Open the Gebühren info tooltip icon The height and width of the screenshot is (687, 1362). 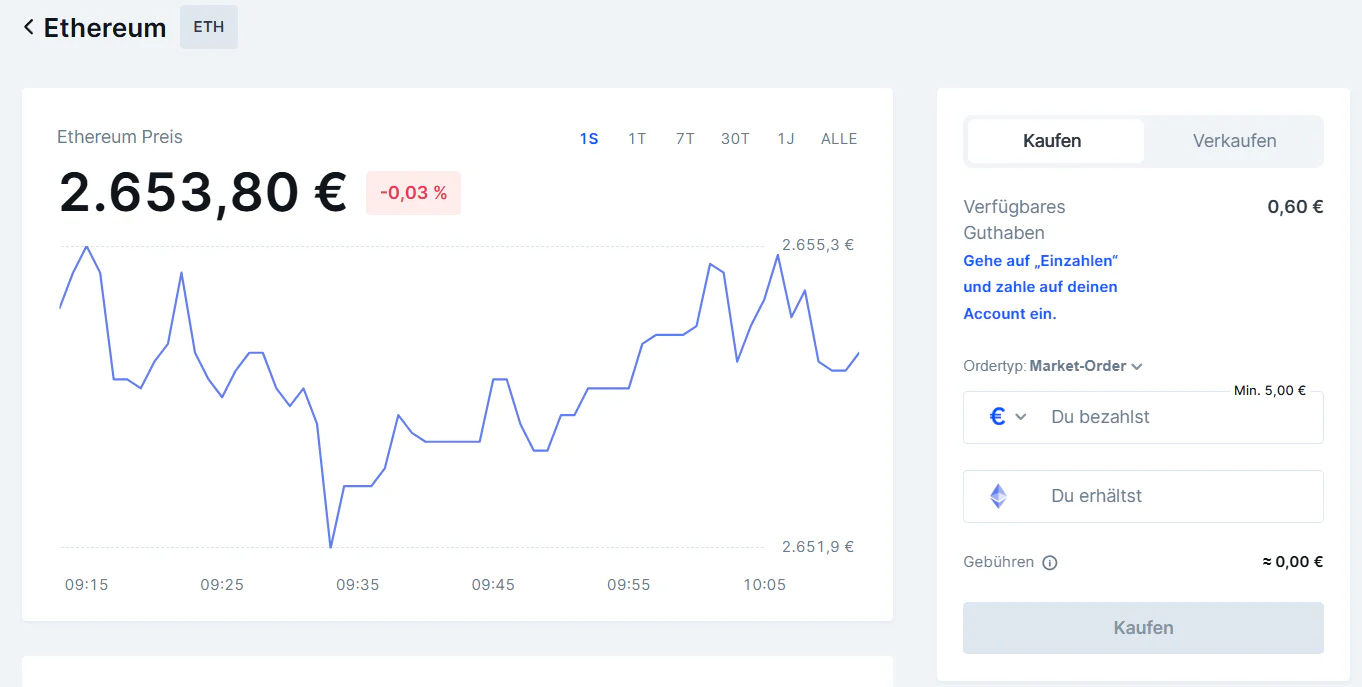coord(1049,562)
